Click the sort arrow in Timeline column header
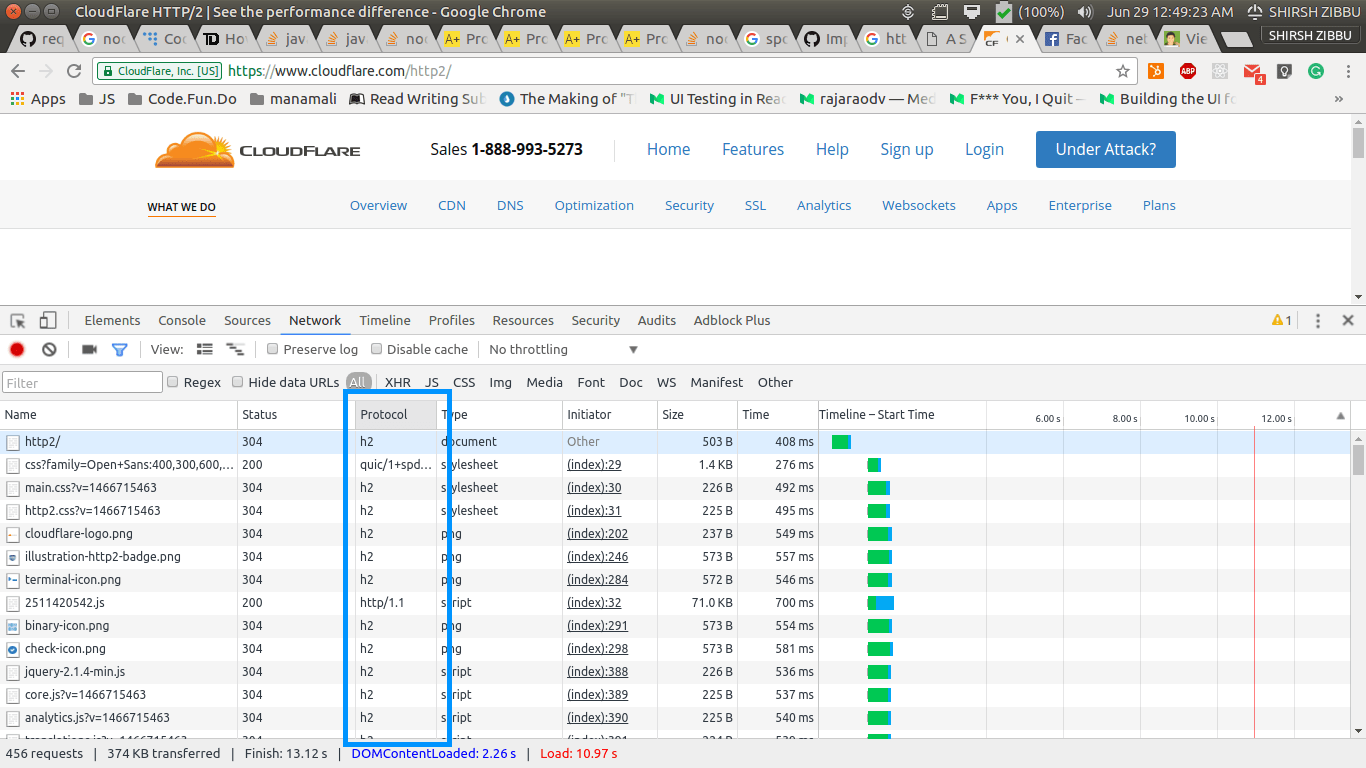The image size is (1366, 768). 1341,416
